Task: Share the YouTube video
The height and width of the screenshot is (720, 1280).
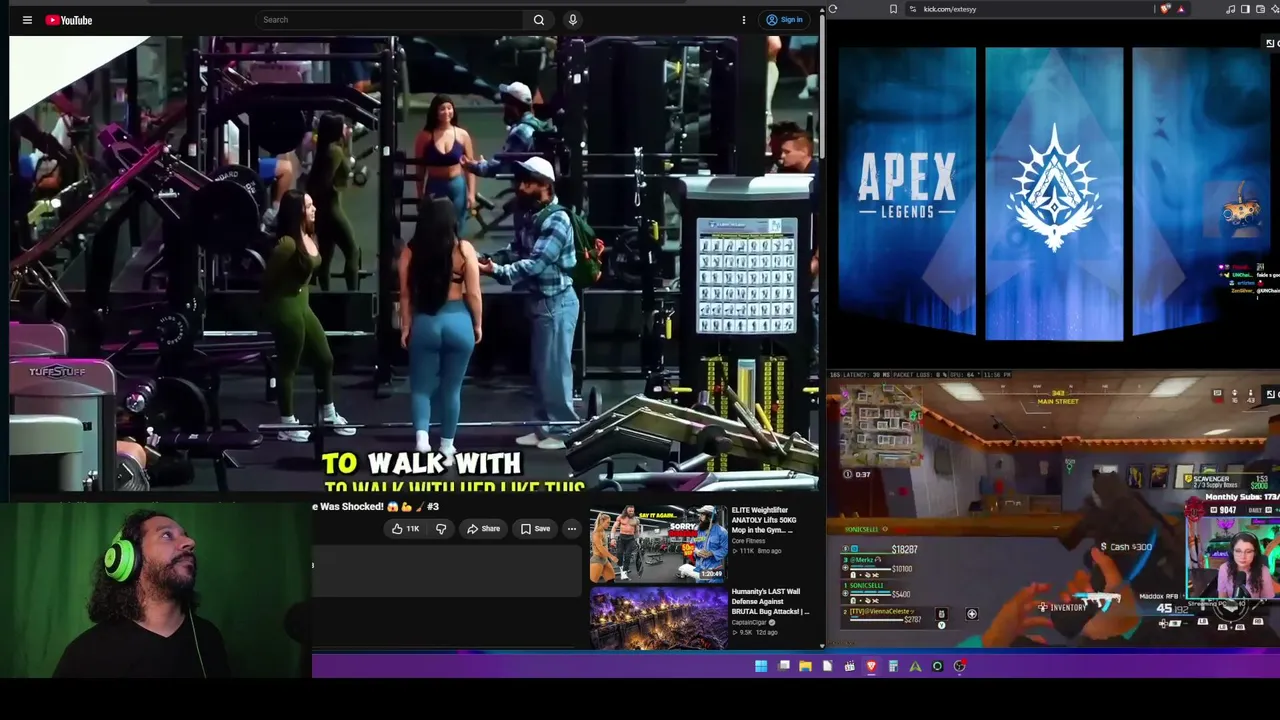Action: [x=483, y=529]
